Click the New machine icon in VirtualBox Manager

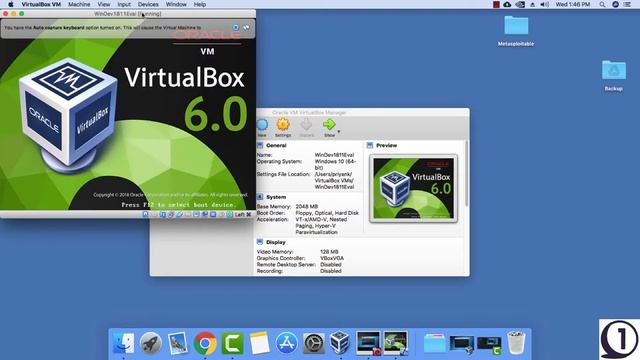pyautogui.click(x=262, y=125)
